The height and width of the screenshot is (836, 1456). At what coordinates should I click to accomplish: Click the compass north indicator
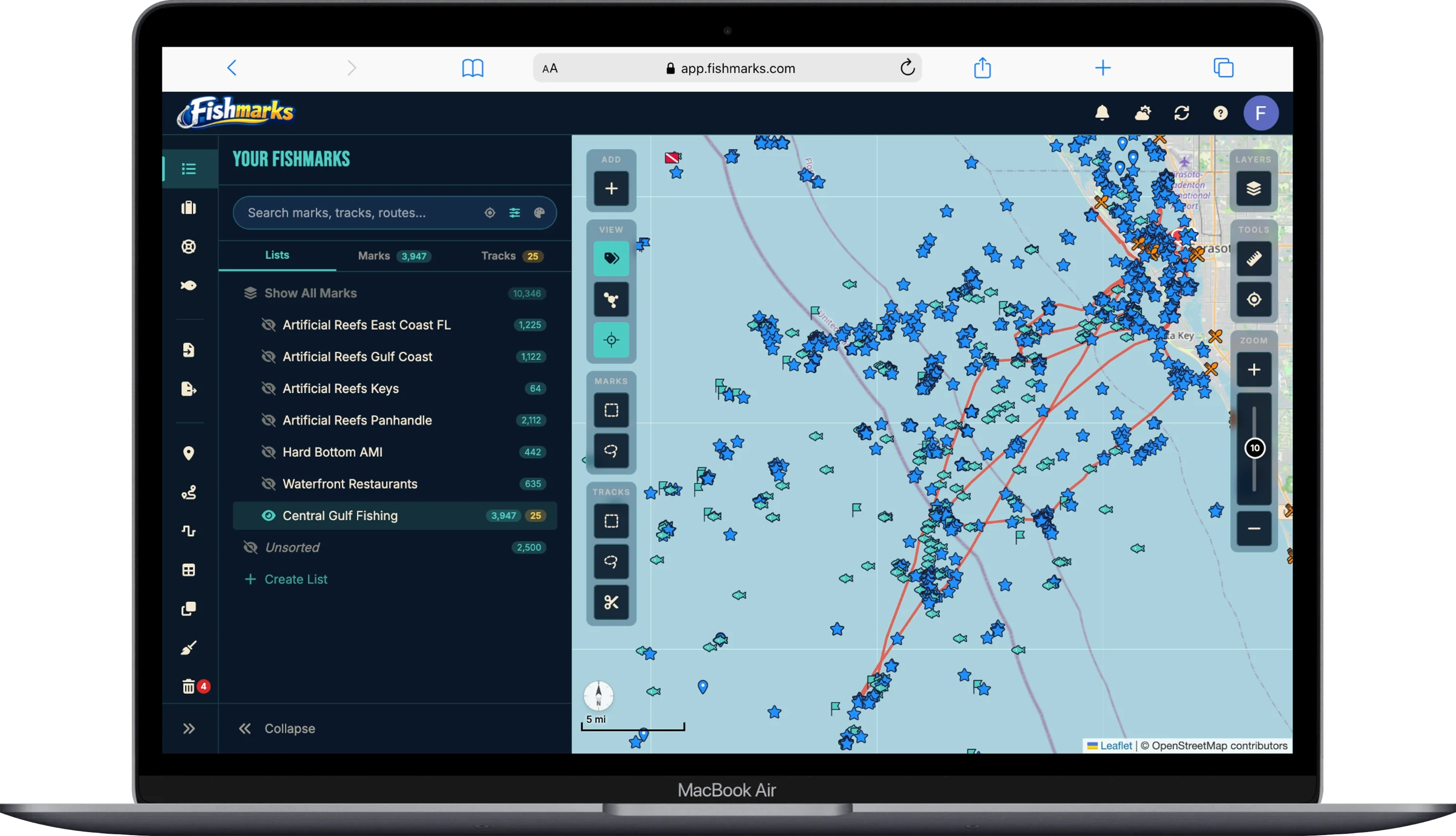(598, 696)
